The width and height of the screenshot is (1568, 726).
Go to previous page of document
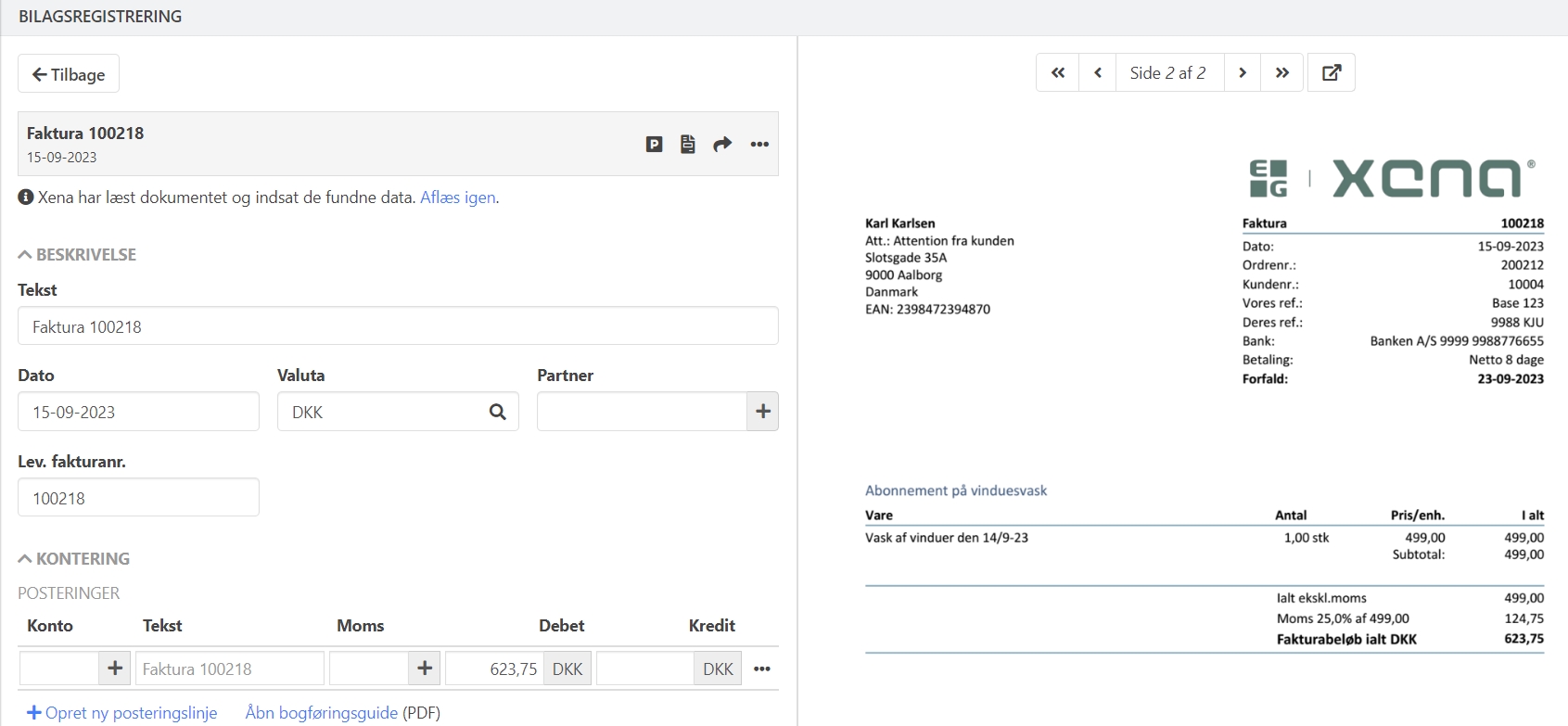1098,72
